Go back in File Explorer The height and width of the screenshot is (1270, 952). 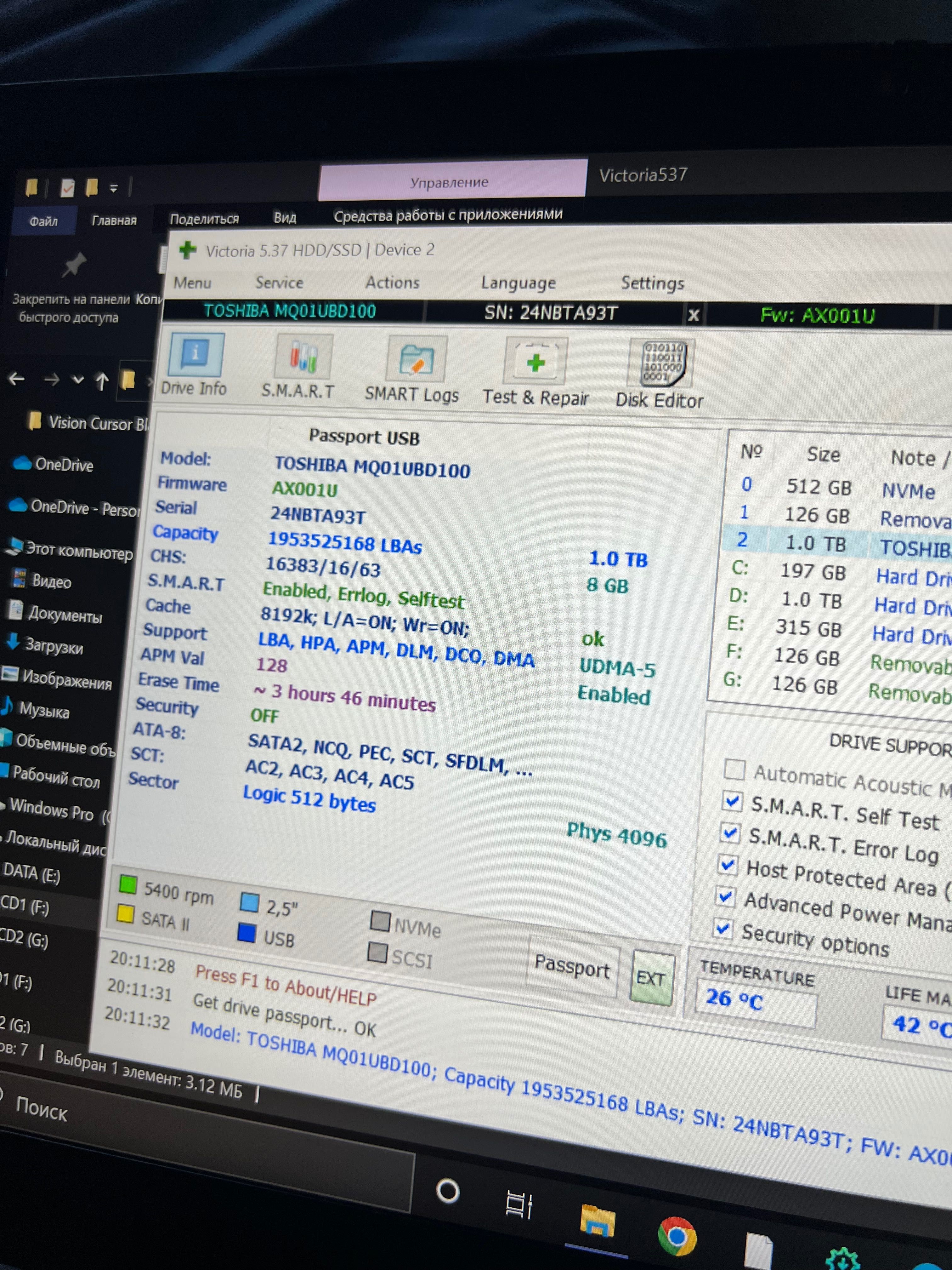point(17,378)
